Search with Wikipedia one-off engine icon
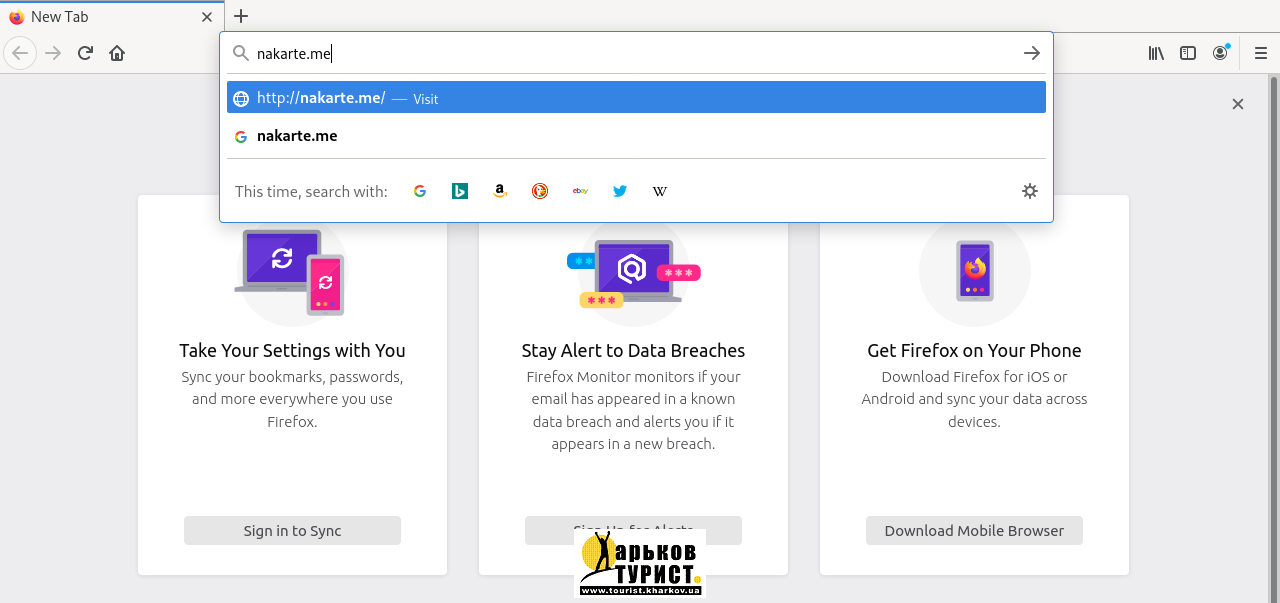Viewport: 1280px width, 603px height. [x=660, y=191]
